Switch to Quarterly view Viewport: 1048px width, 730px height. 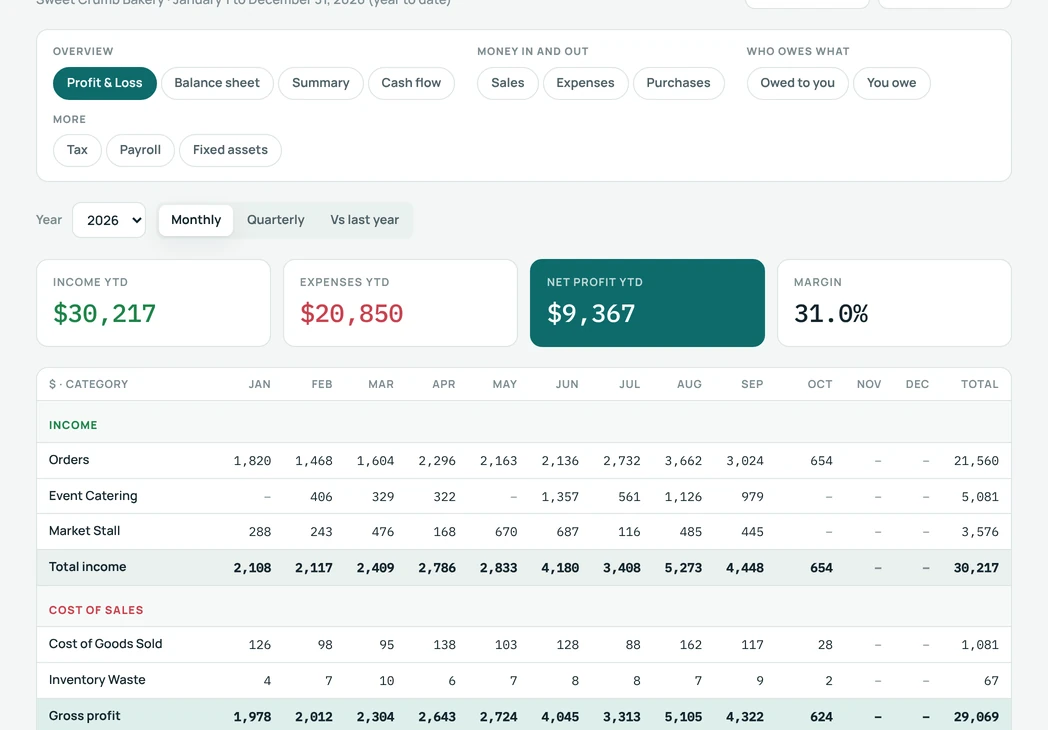tap(275, 220)
